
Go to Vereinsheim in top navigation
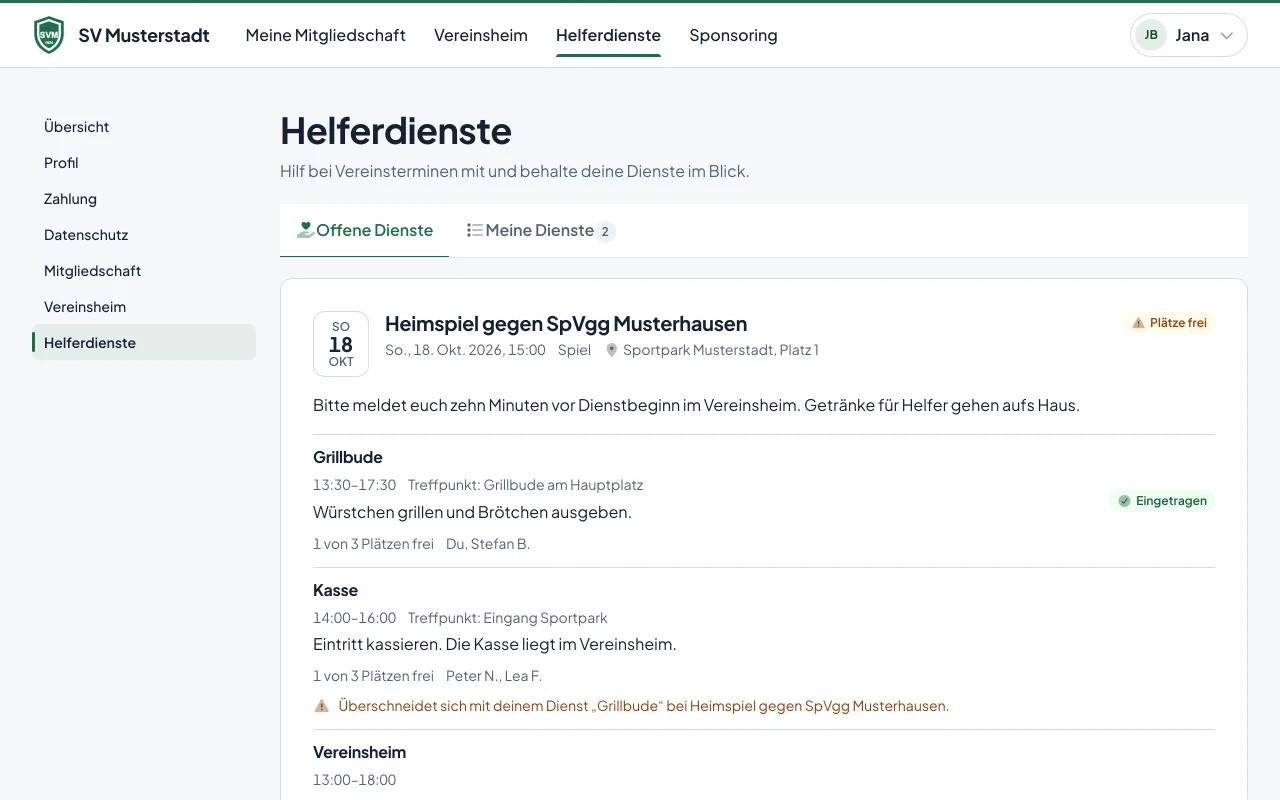click(481, 35)
